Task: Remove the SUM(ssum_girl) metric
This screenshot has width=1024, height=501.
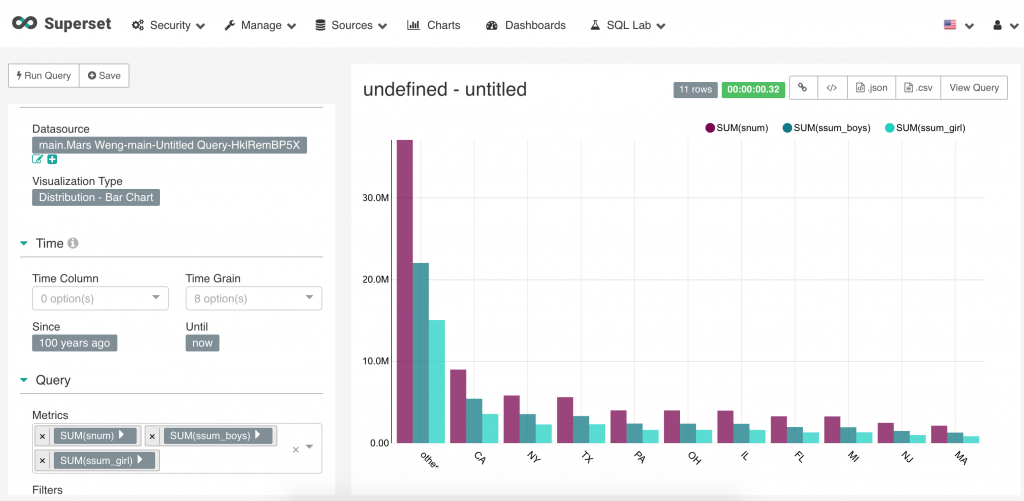Action: (x=42, y=461)
